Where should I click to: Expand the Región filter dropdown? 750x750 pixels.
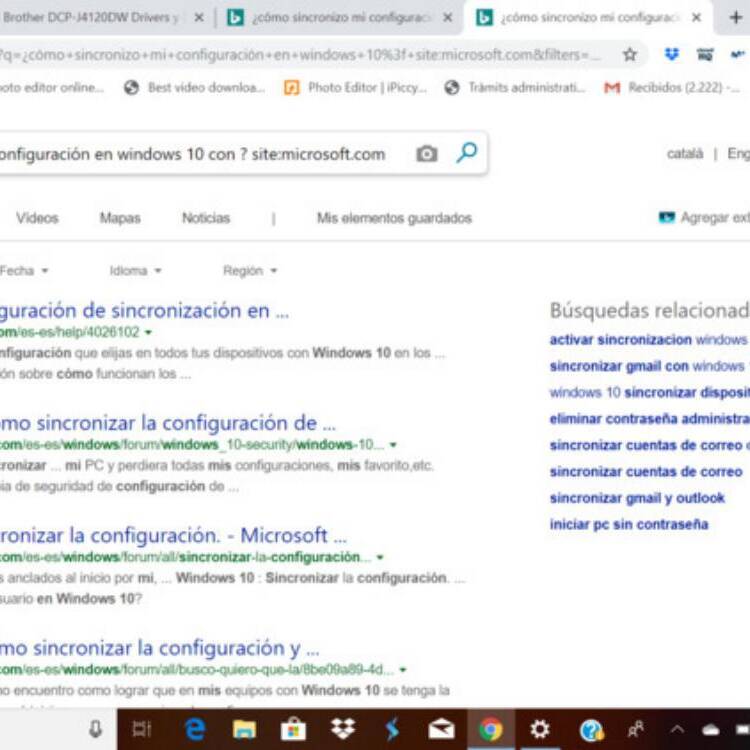[x=250, y=271]
